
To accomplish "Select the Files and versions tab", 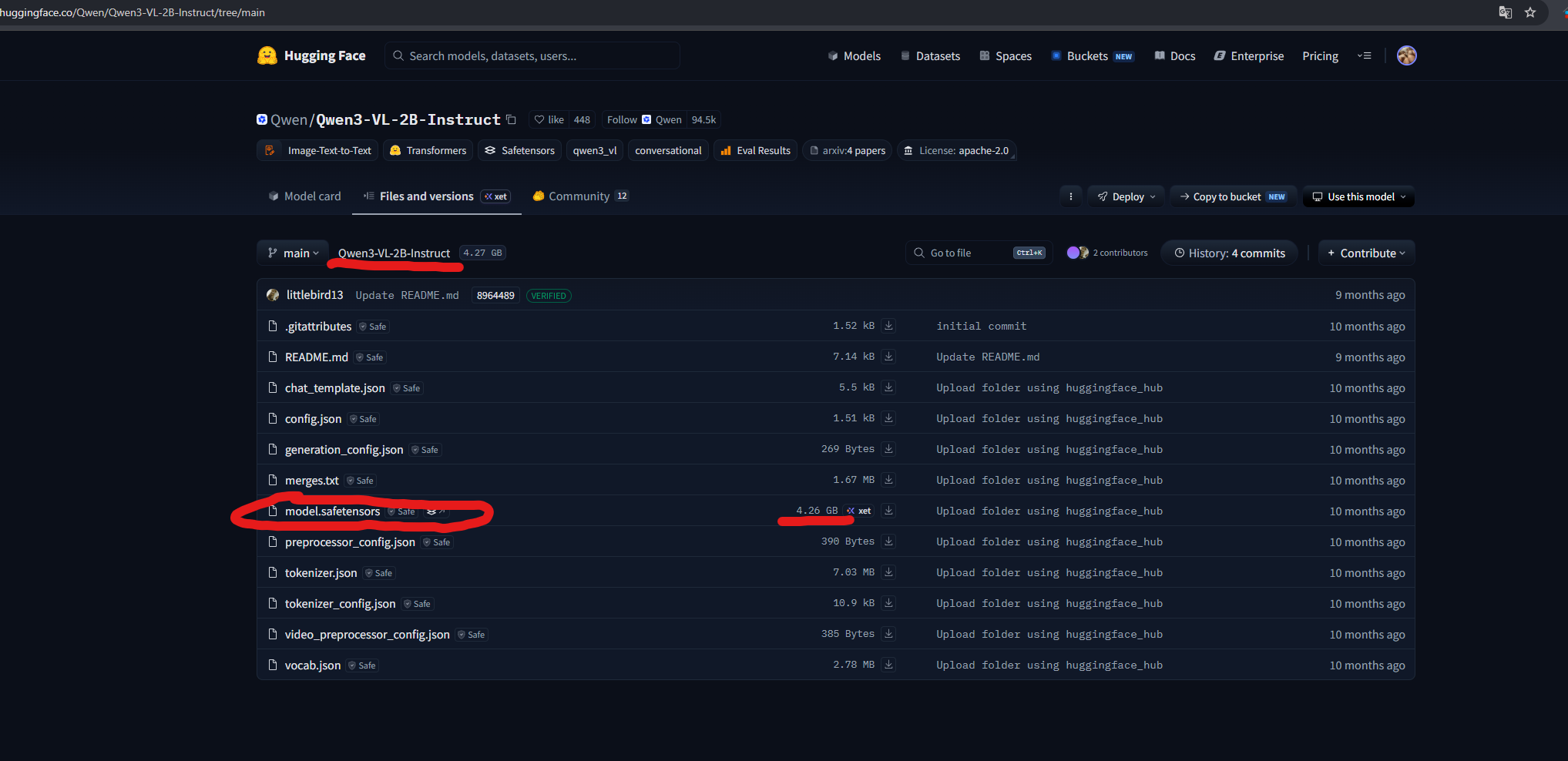I will pos(436,196).
